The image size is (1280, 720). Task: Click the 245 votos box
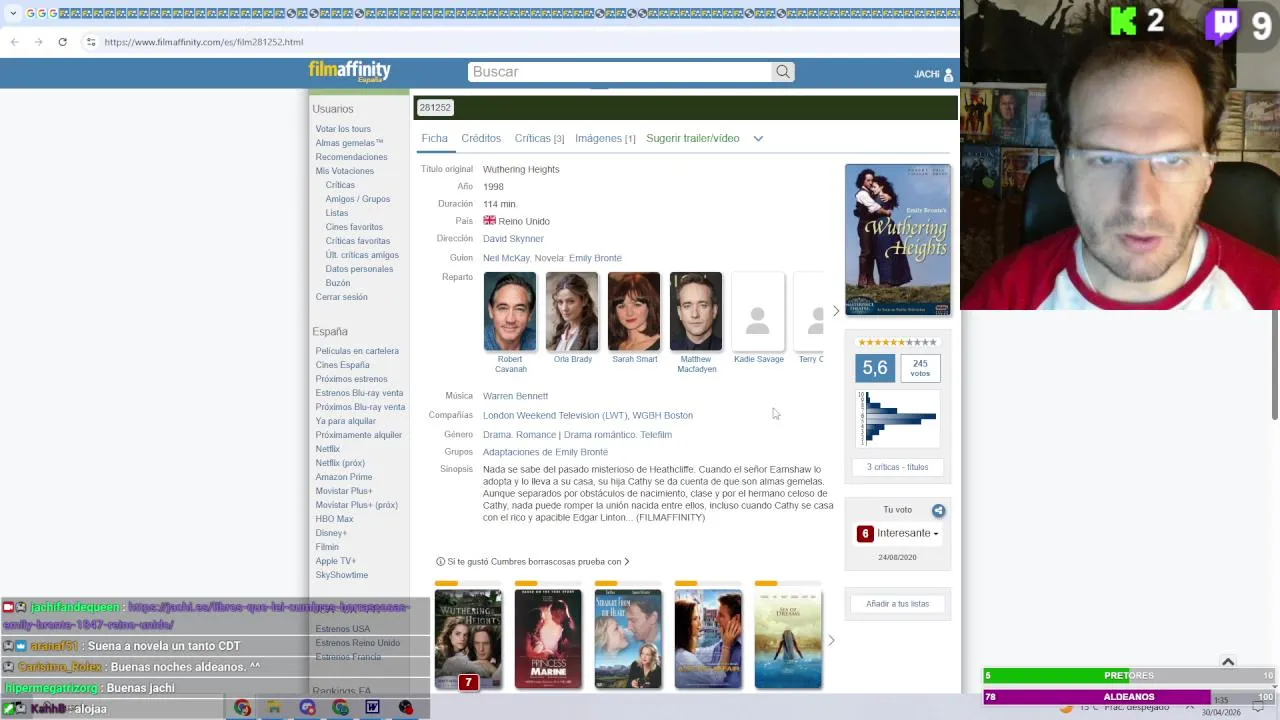tap(920, 368)
